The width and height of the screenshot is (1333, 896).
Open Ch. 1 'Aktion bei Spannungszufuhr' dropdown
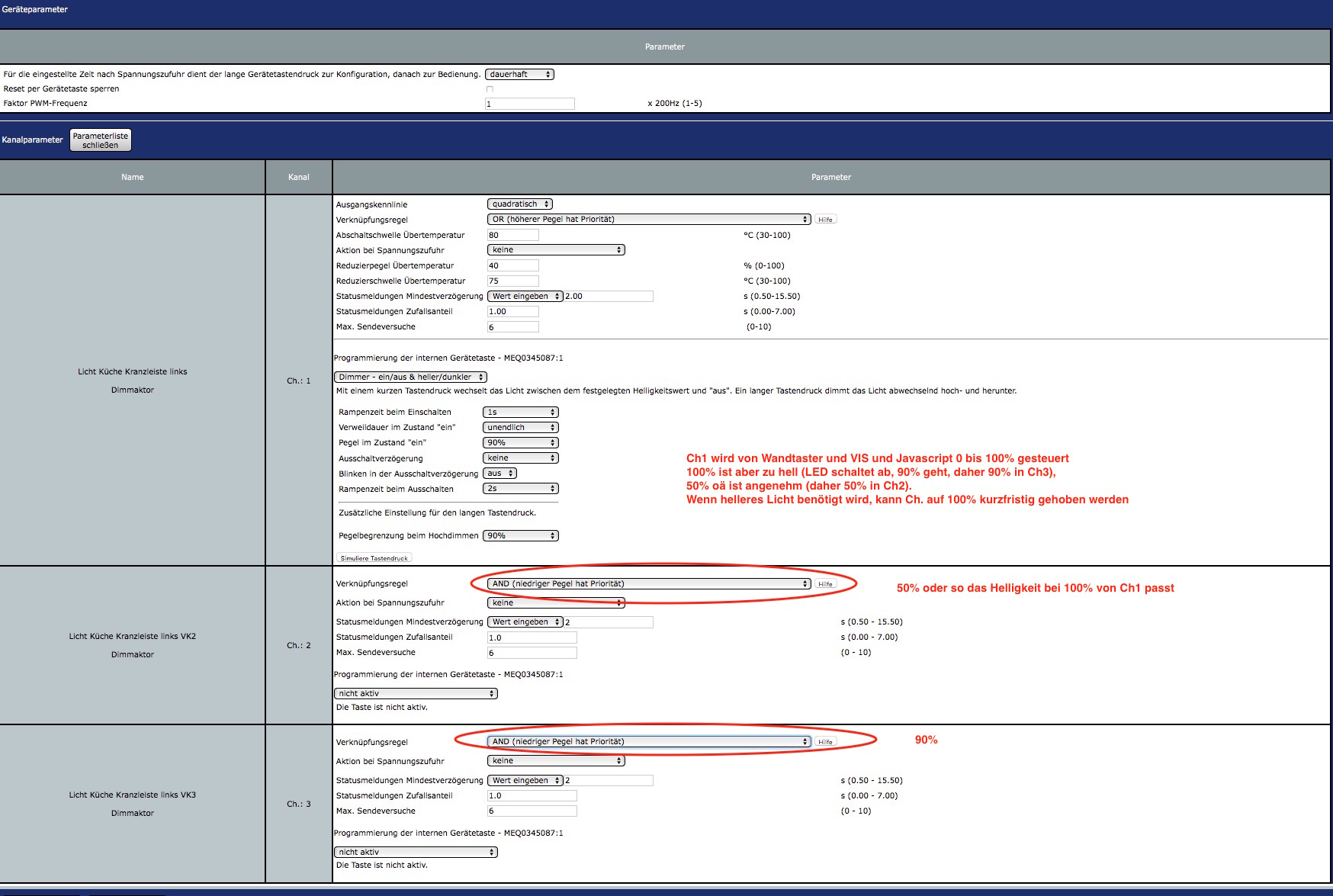(x=556, y=249)
